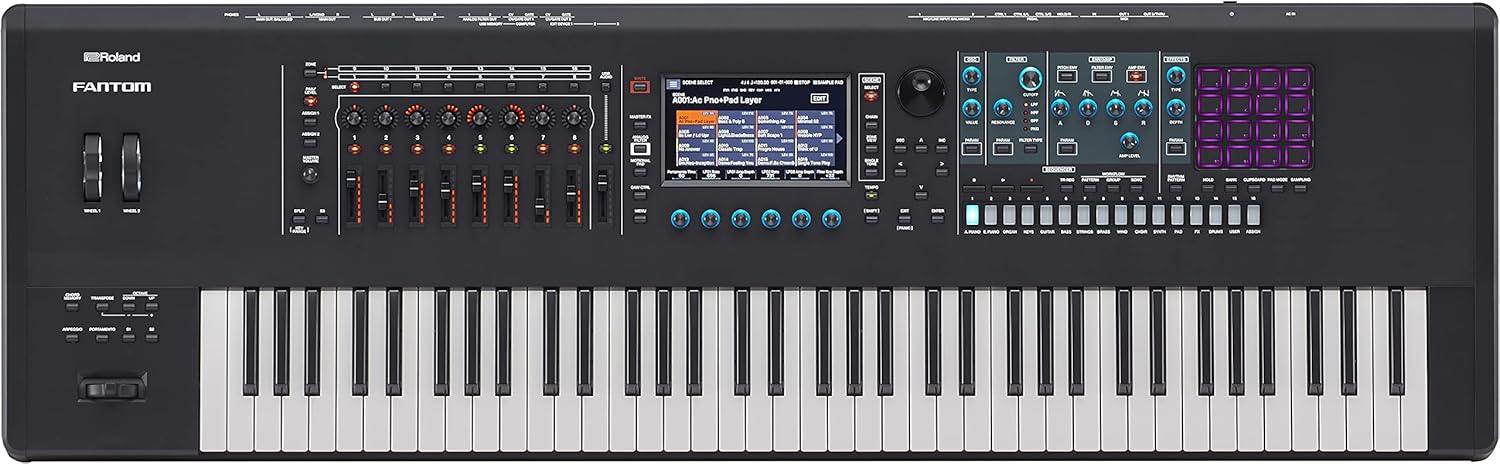Select the STRINGS tone category button
Viewport: 1500px width, 464px height.
[1084, 214]
